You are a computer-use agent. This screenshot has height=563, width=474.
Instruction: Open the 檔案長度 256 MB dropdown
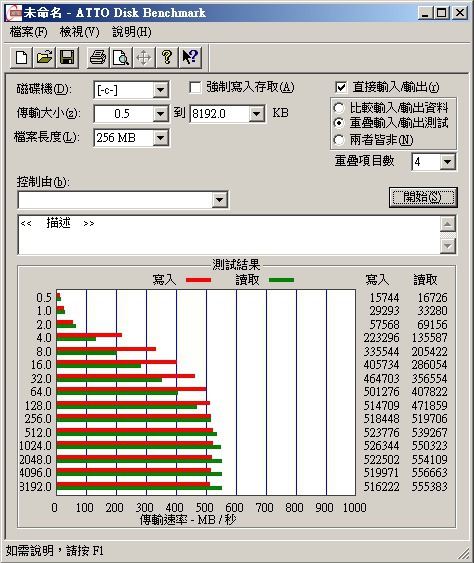tap(161, 138)
